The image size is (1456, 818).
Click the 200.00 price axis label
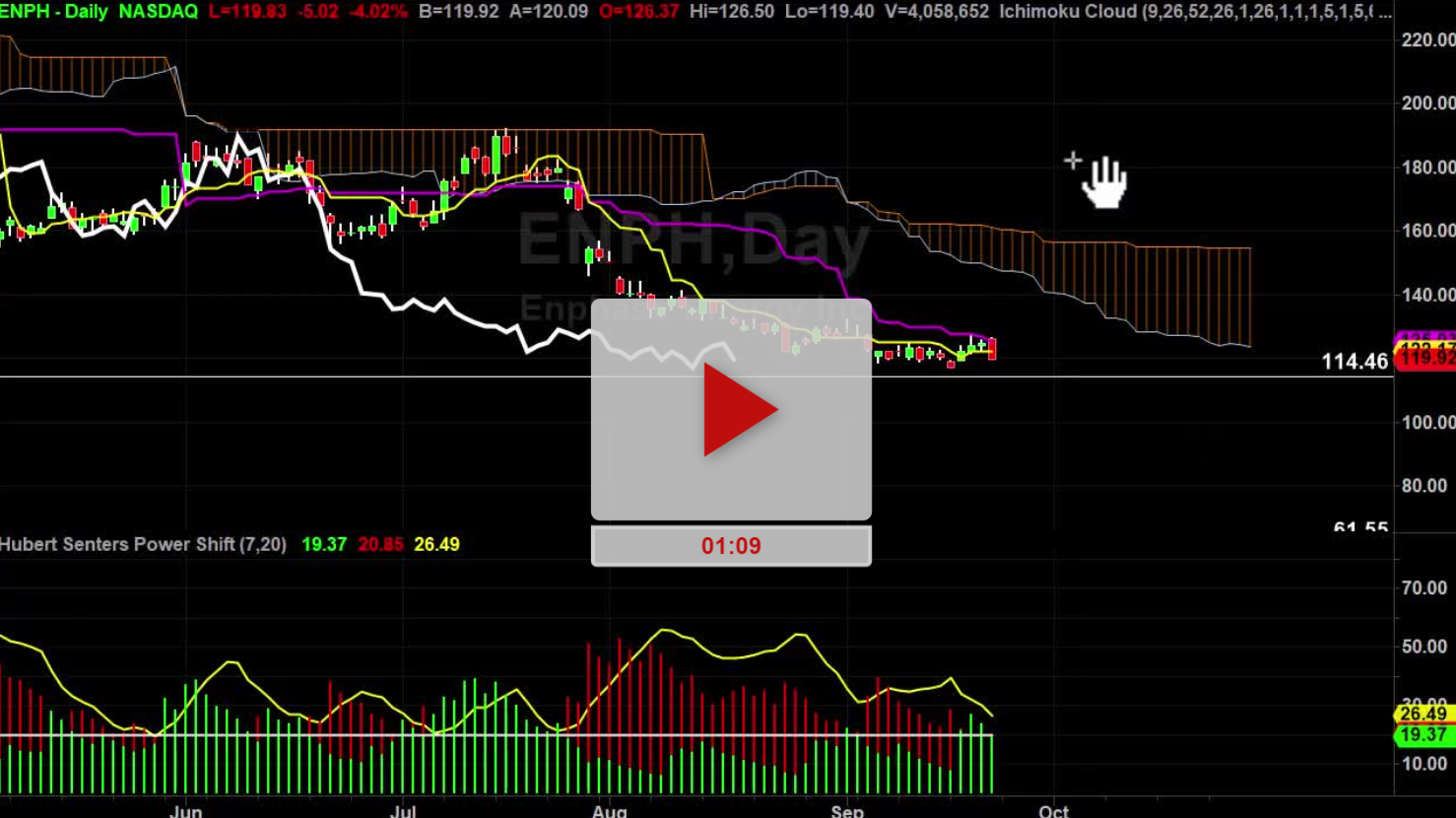tap(1427, 103)
